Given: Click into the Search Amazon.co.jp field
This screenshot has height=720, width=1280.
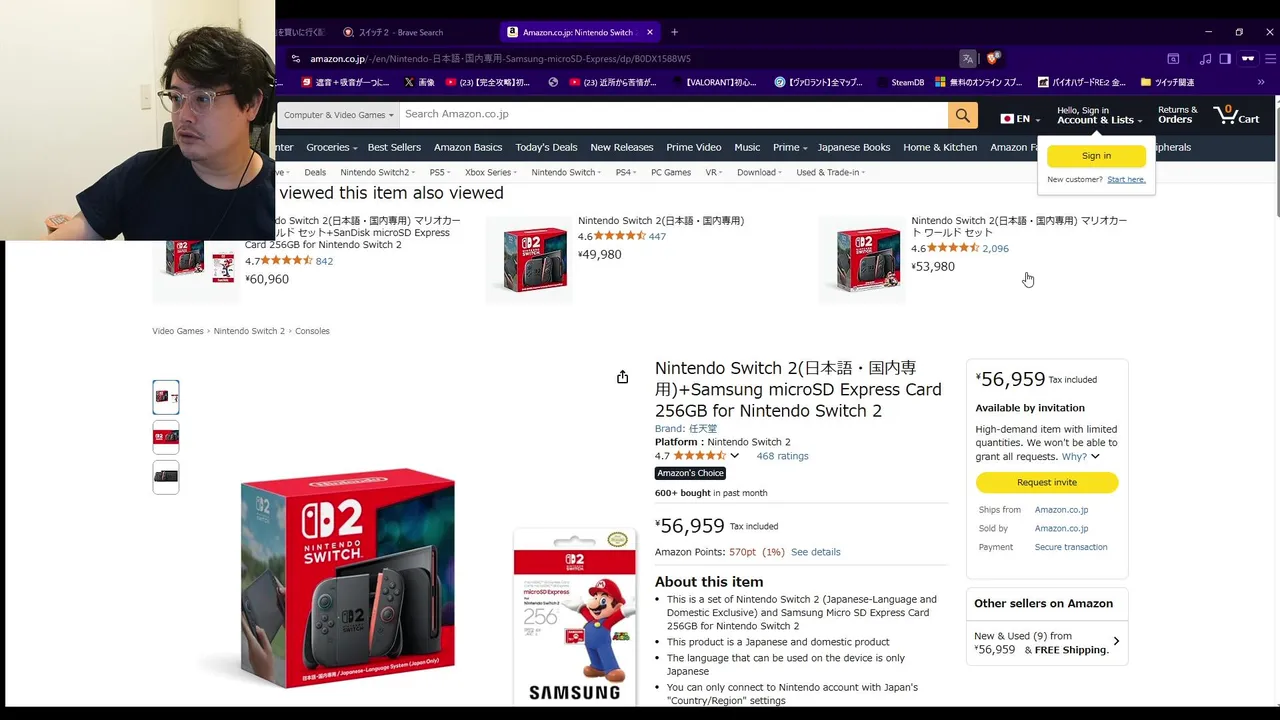Looking at the screenshot, I should coord(673,115).
